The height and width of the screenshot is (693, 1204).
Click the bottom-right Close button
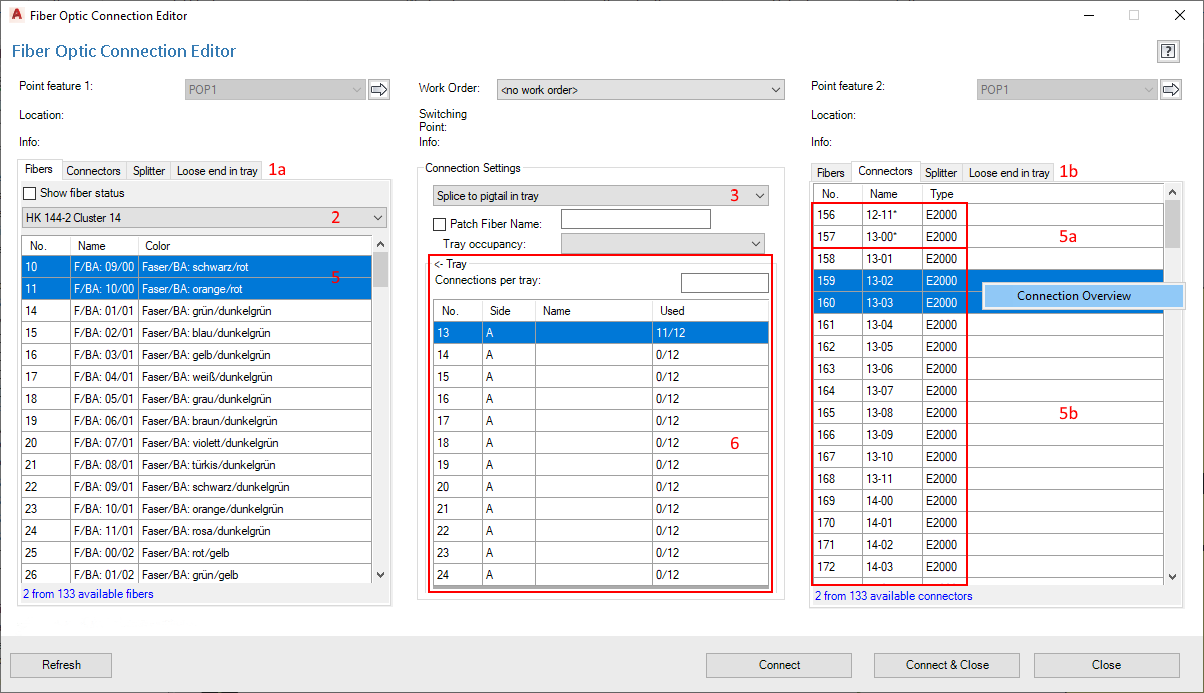point(1106,665)
